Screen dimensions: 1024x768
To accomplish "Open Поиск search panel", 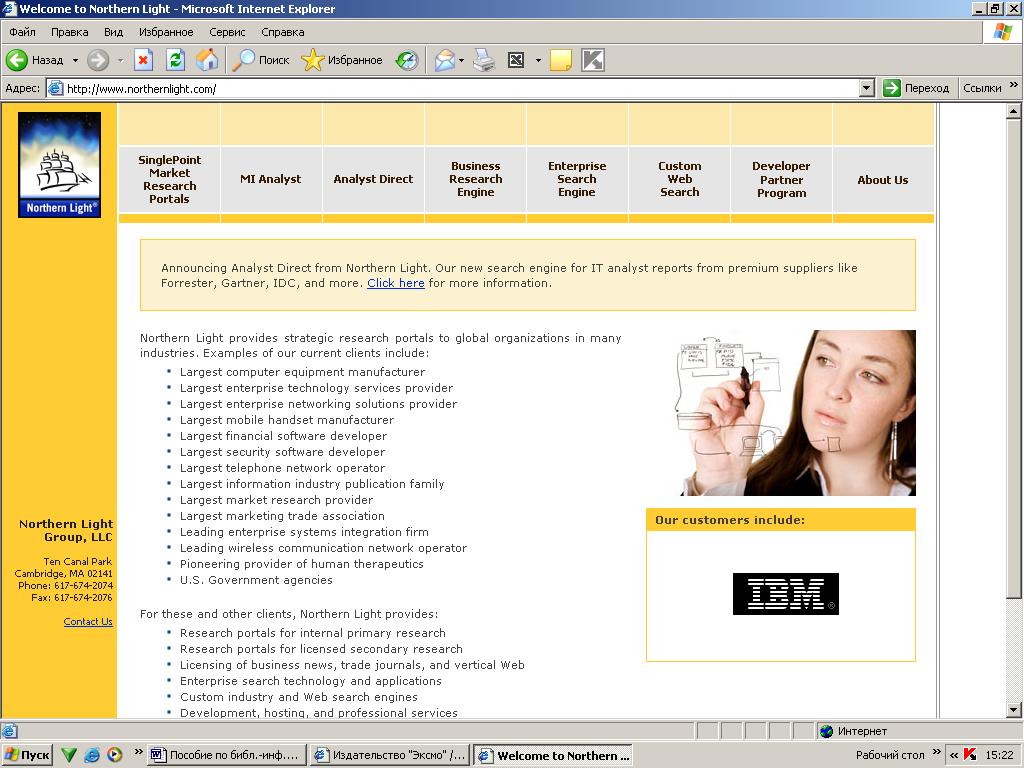I will pyautogui.click(x=261, y=60).
